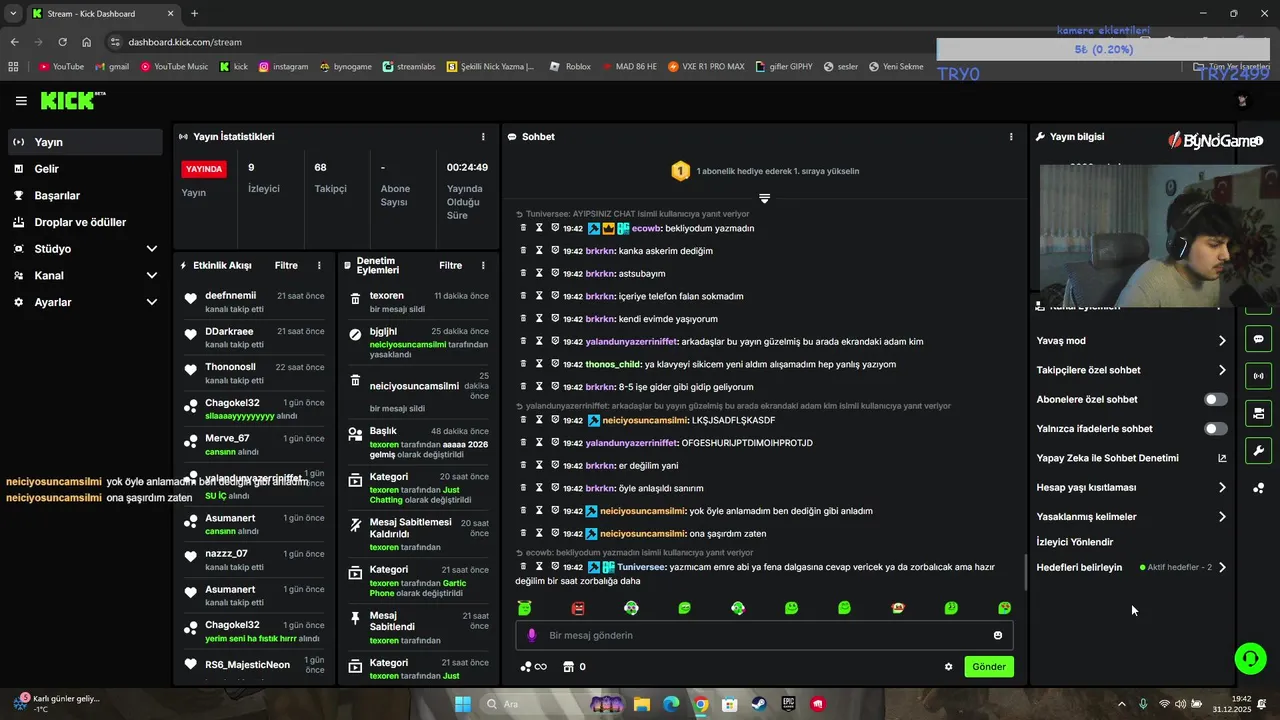Viewport: 1280px width, 720px height.
Task: Select Gelir in the left sidebar
Action: (85, 169)
